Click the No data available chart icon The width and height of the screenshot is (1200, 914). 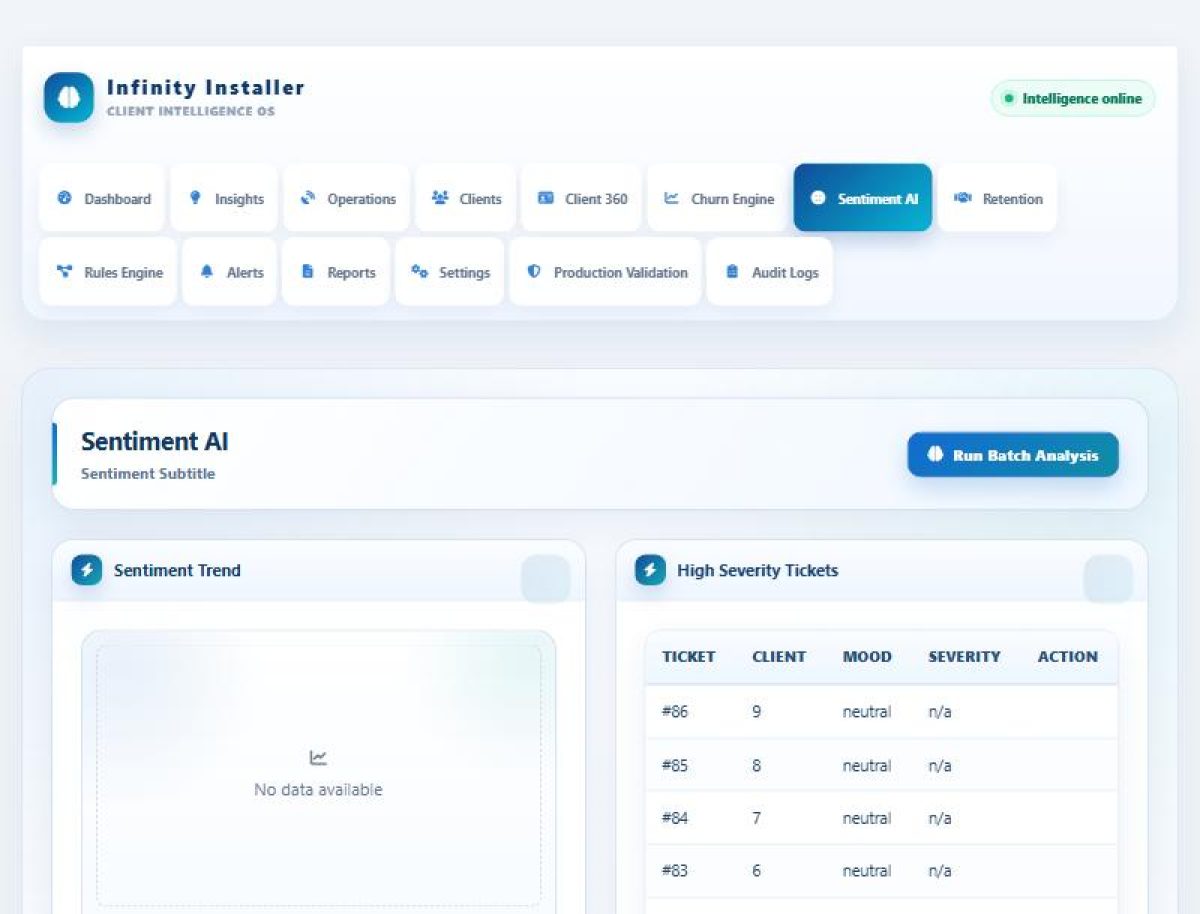tap(318, 757)
